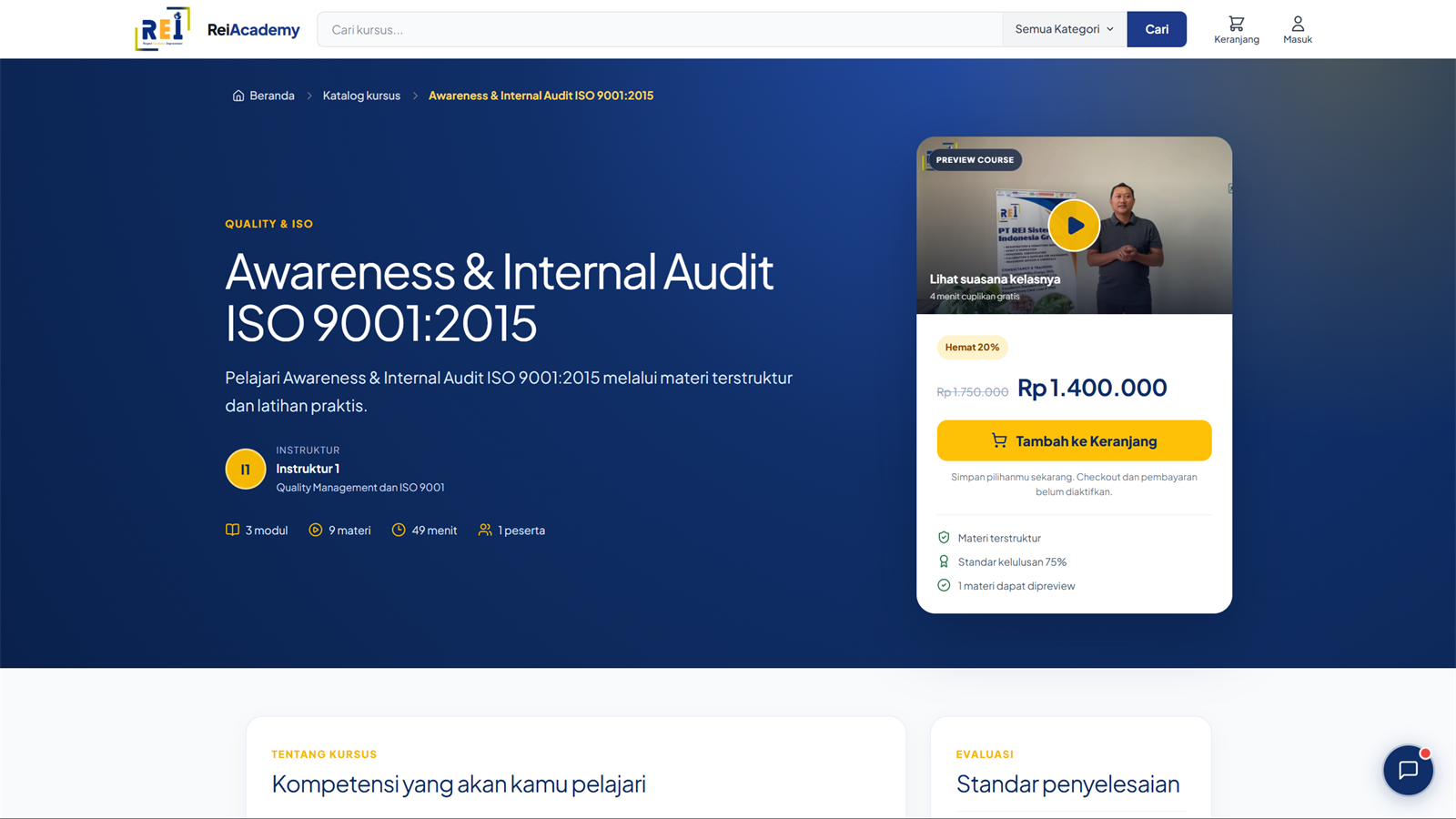The height and width of the screenshot is (819, 1456).
Task: Click the course preview thumbnail image
Action: 1074,226
